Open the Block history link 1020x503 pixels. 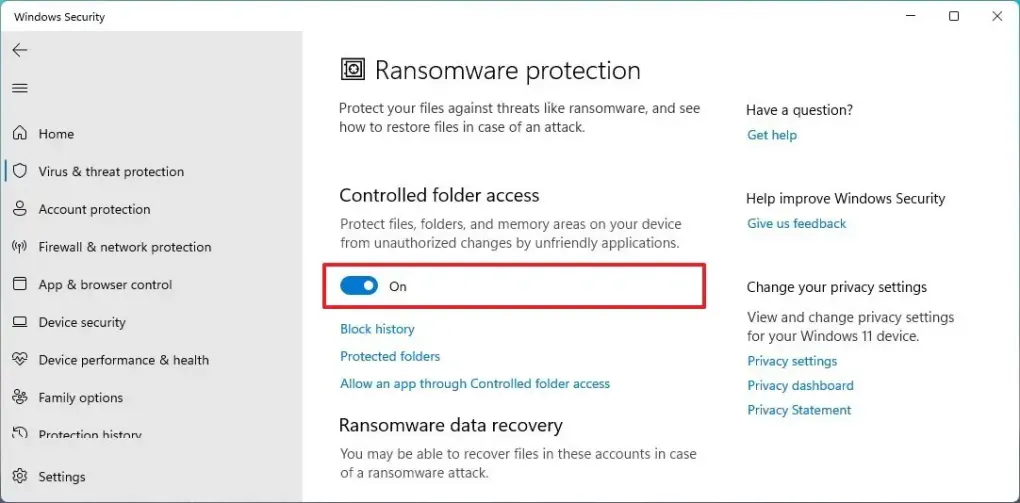[x=377, y=329]
